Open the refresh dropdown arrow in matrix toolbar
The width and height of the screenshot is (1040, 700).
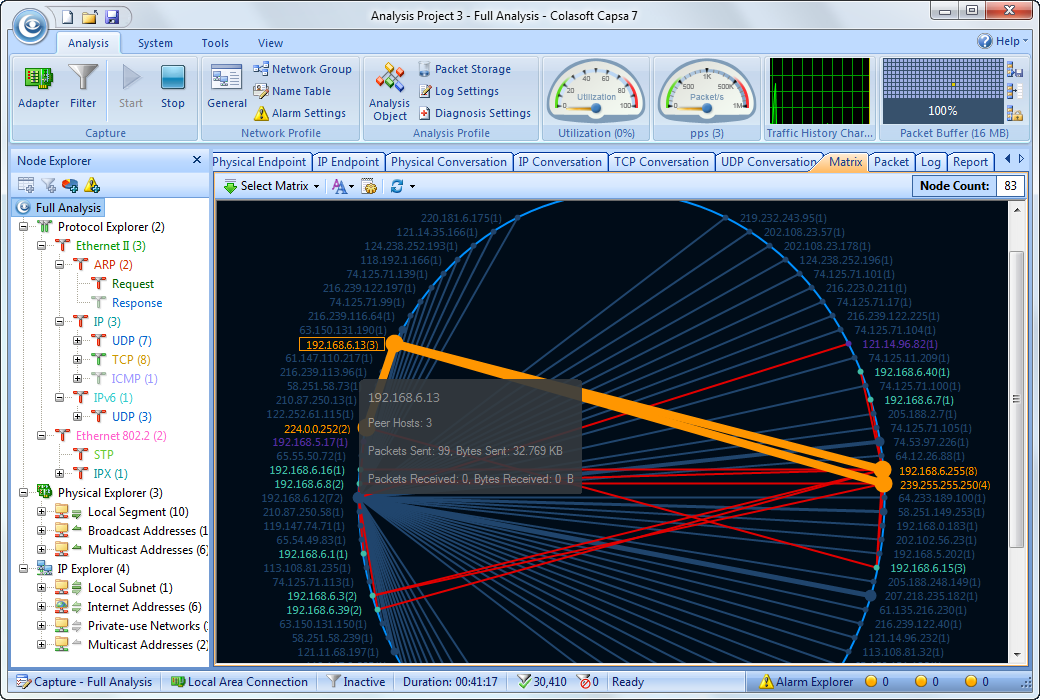[x=412, y=187]
